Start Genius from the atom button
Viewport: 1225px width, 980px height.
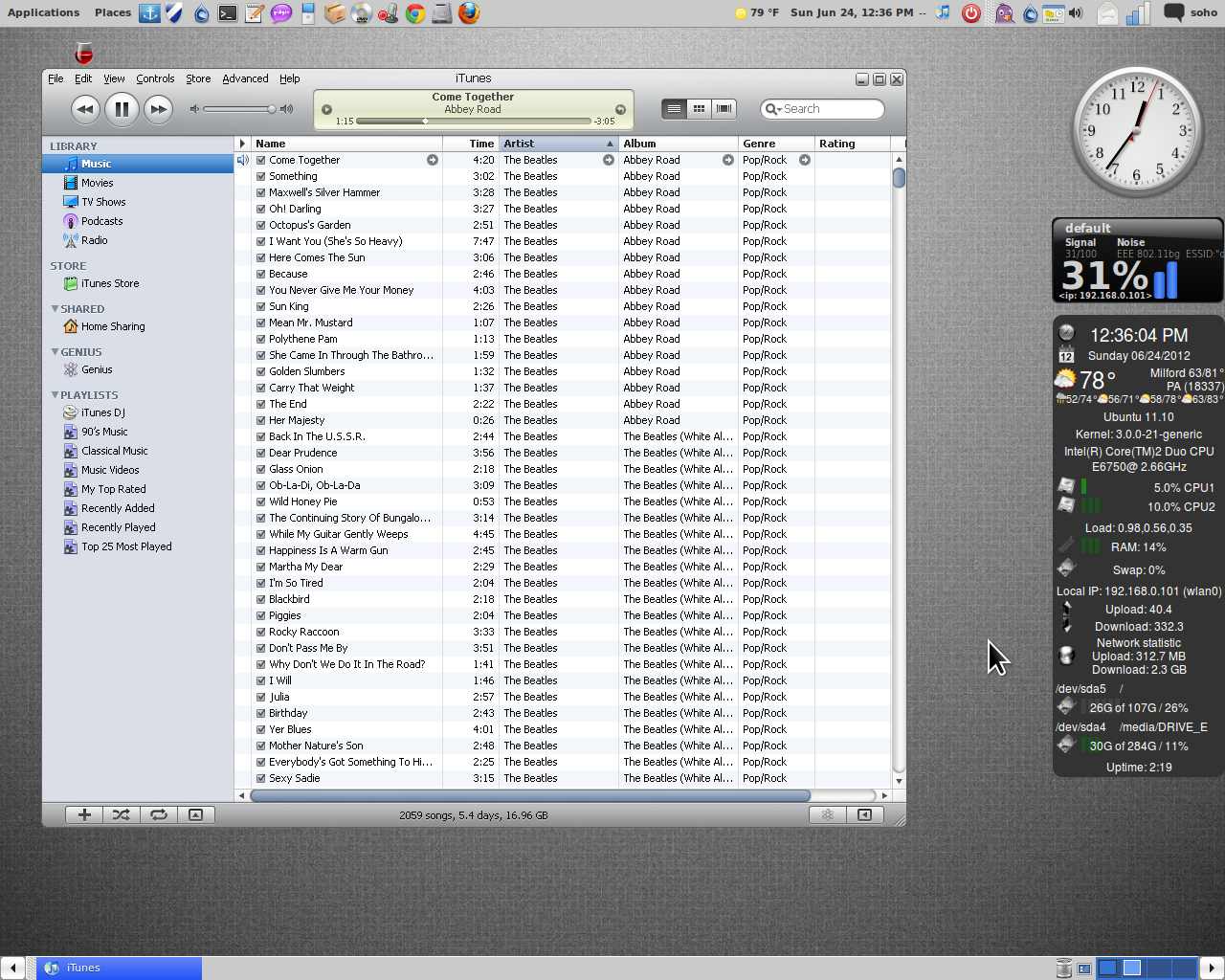(x=828, y=814)
